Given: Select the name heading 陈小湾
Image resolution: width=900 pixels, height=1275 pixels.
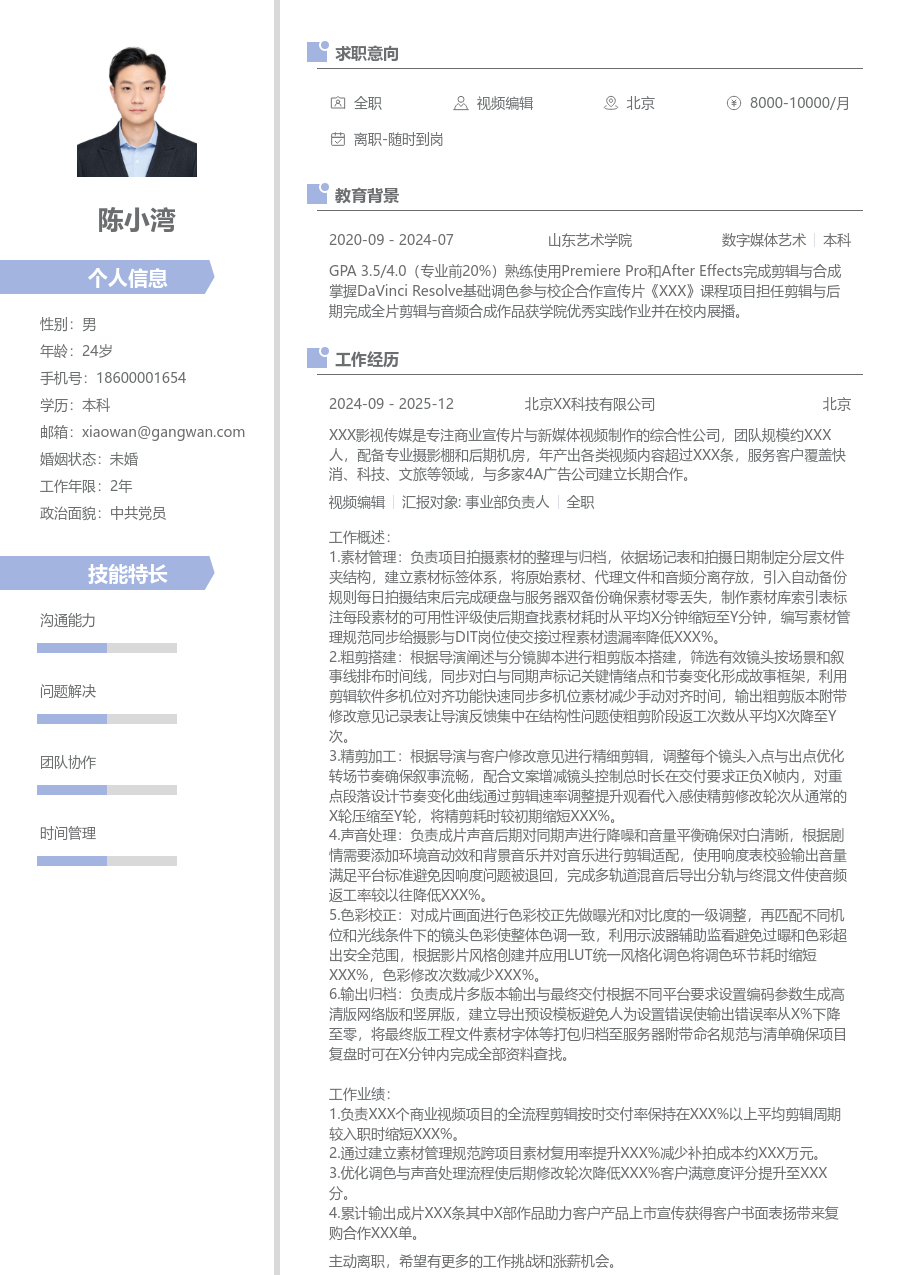Looking at the screenshot, I should (x=137, y=220).
